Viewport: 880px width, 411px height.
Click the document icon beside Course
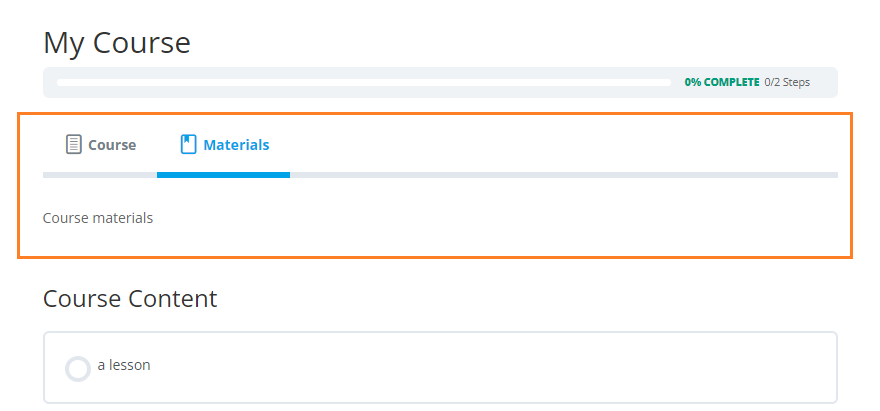(74, 144)
